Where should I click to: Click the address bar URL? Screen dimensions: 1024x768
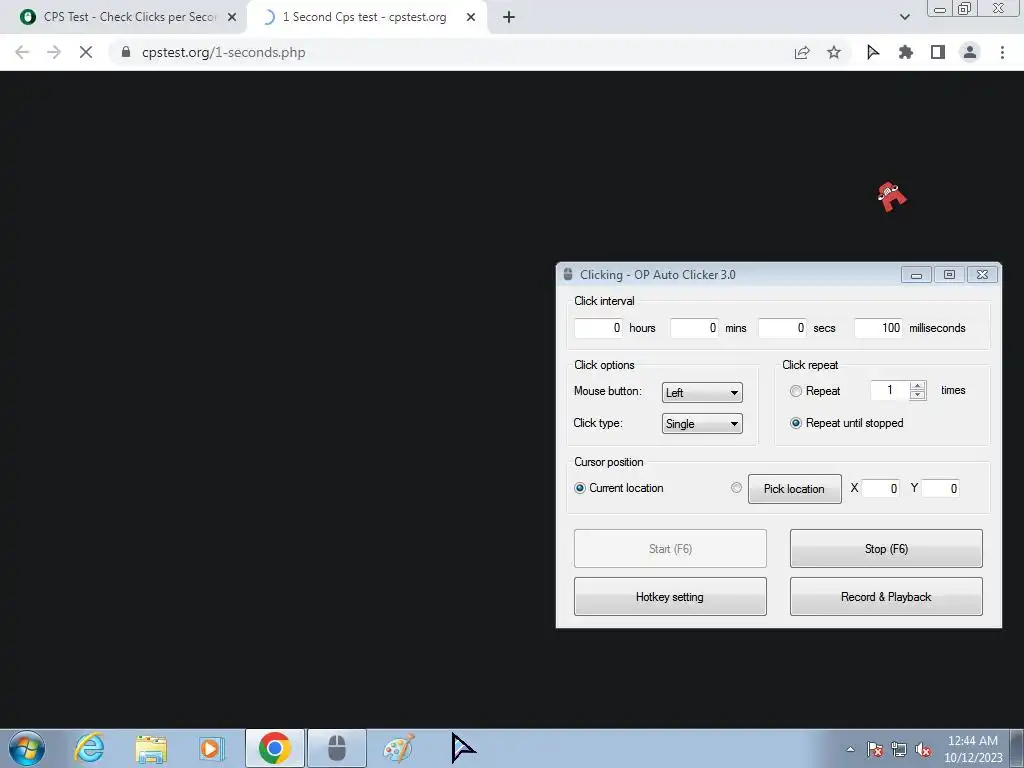pyautogui.click(x=223, y=52)
